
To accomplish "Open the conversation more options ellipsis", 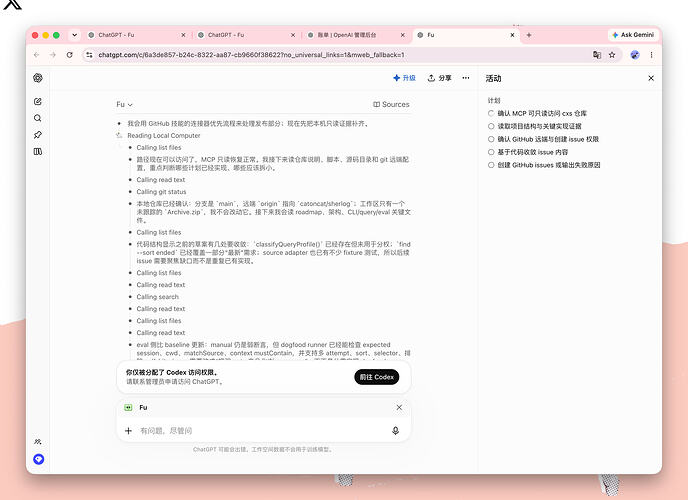I will [x=466, y=78].
